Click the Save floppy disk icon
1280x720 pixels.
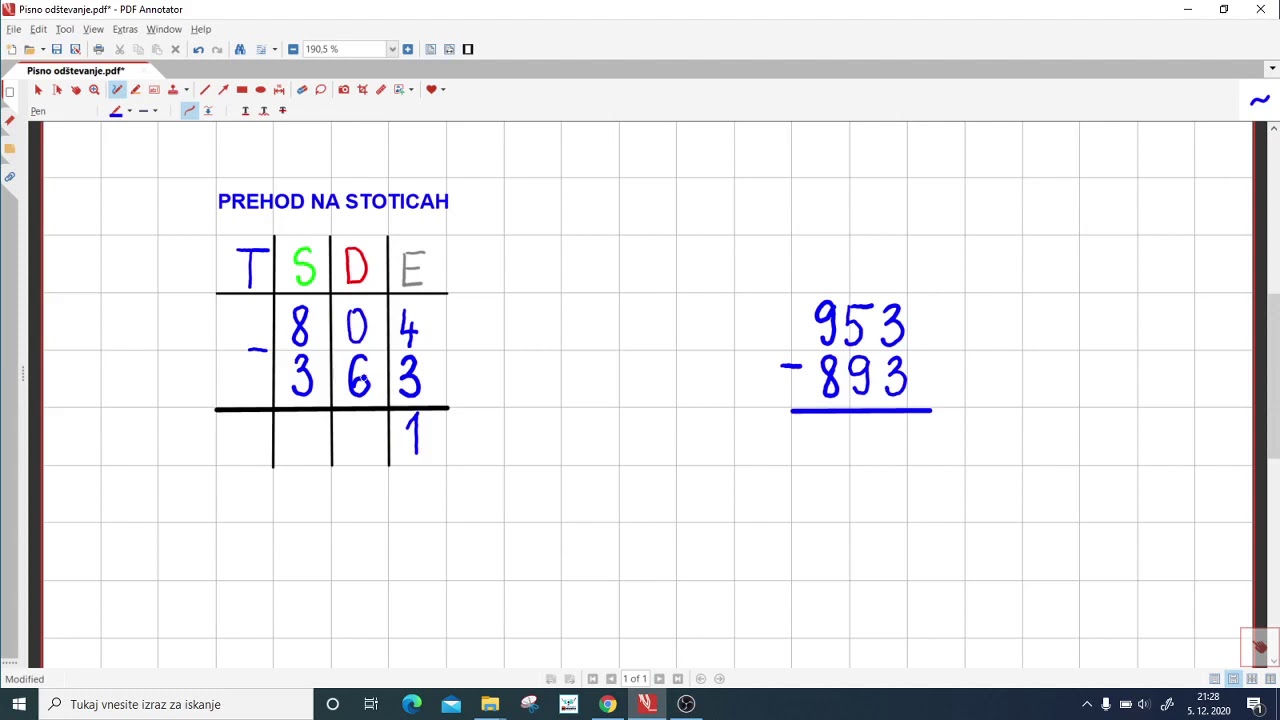[x=56, y=49]
